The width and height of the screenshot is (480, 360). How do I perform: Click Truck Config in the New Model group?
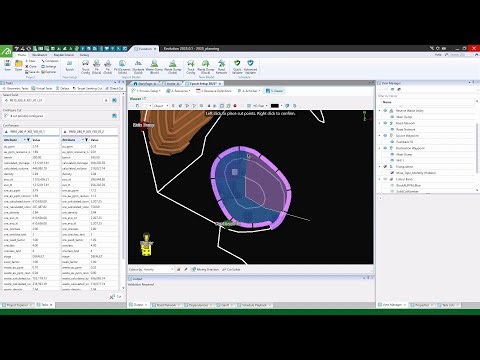click(x=191, y=66)
